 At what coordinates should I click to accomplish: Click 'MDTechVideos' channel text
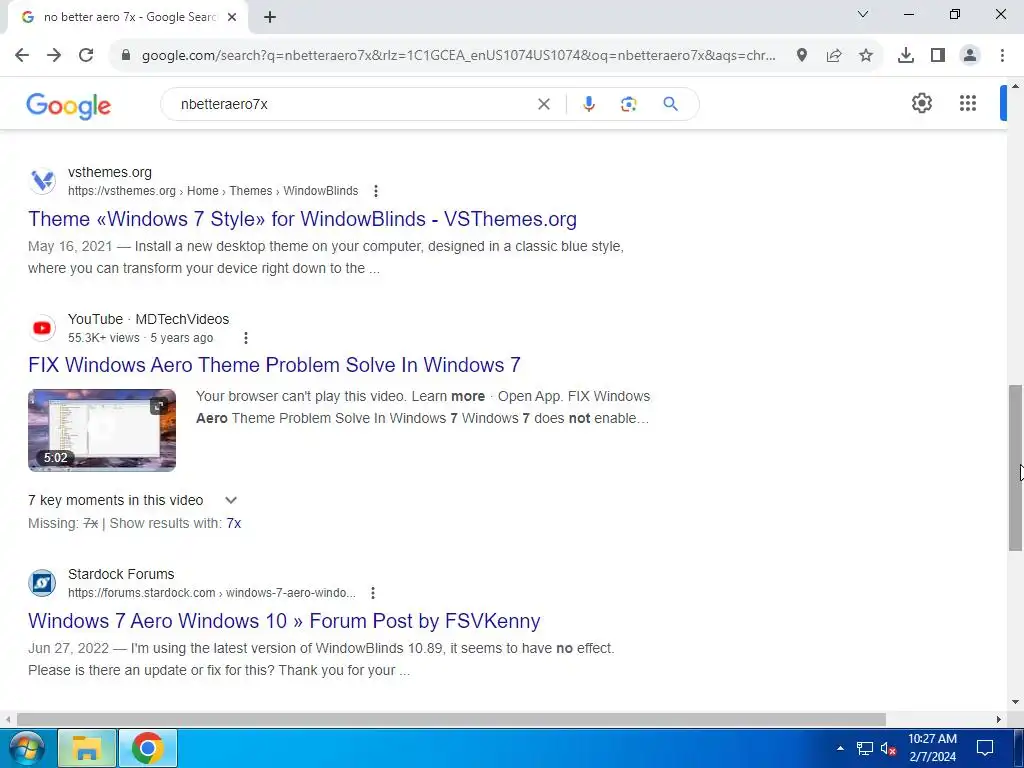coord(182,319)
